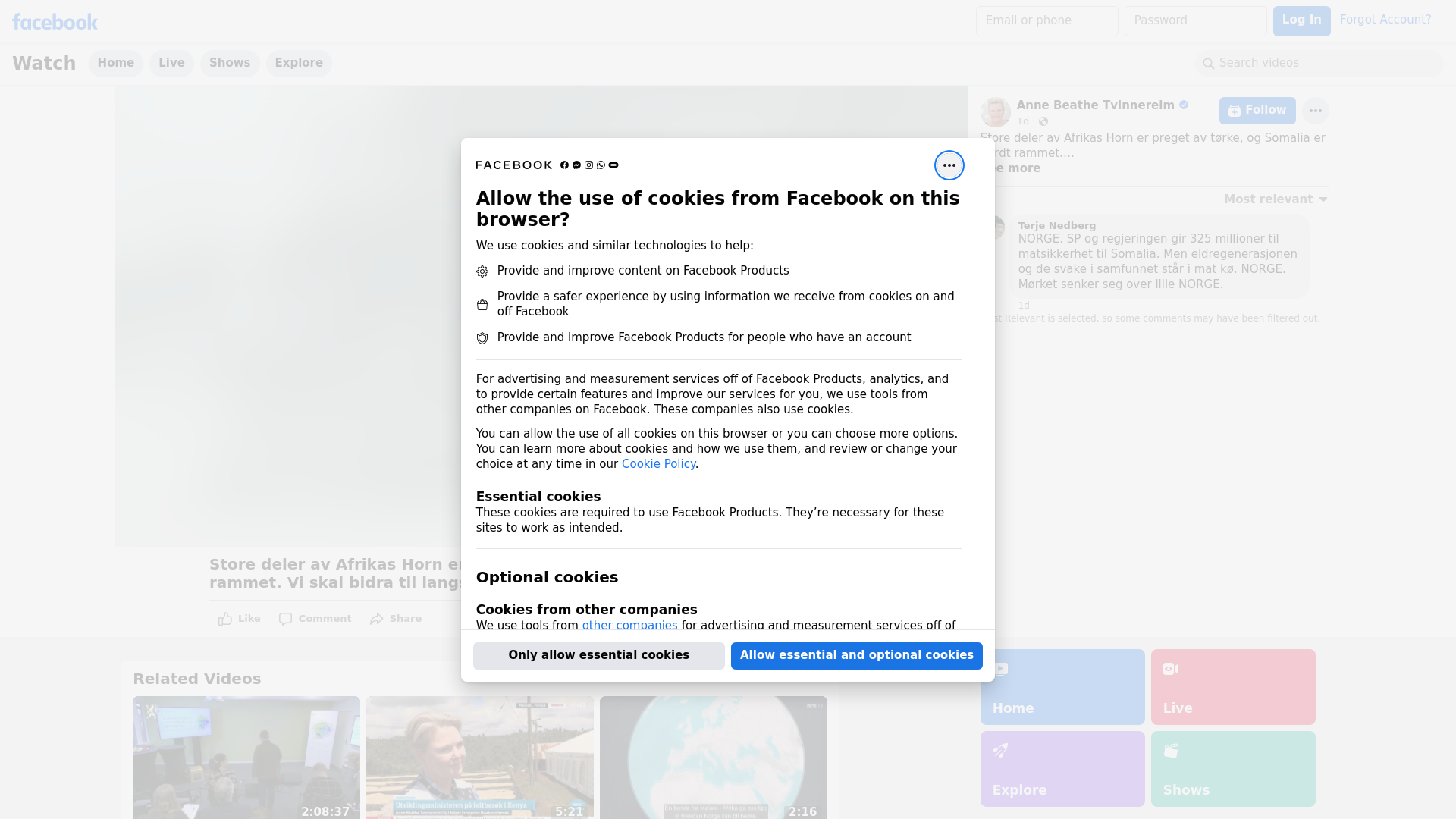Click the Comment label under the video
The image size is (1456, 819).
325,619
